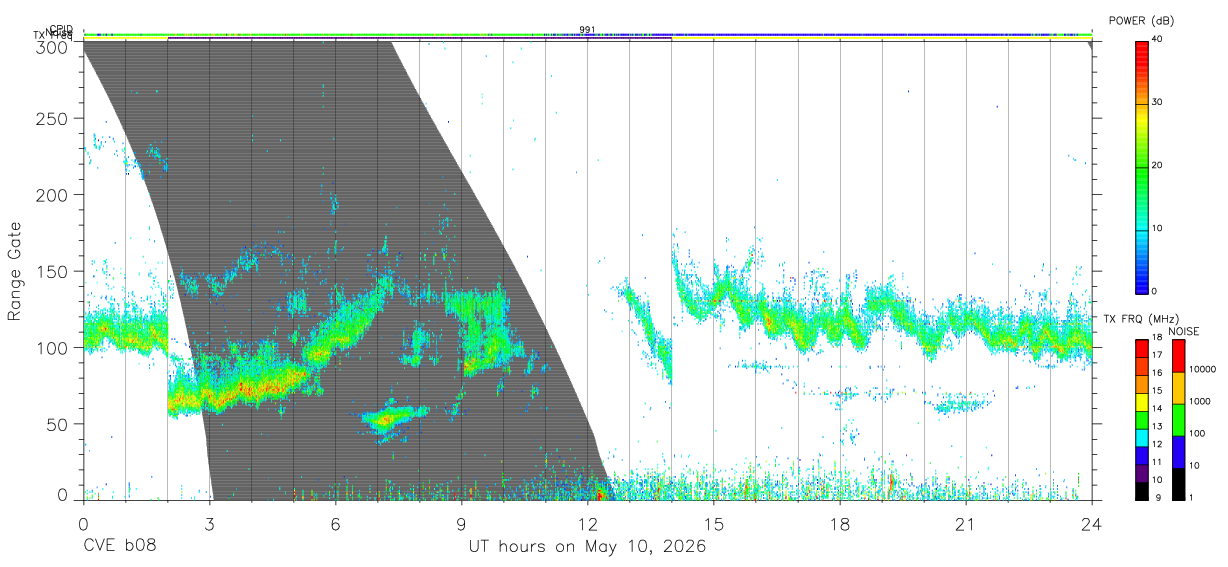The width and height of the screenshot is (1228, 567).
Task: Click the 'Range Gate' y-axis label
Action: point(15,271)
